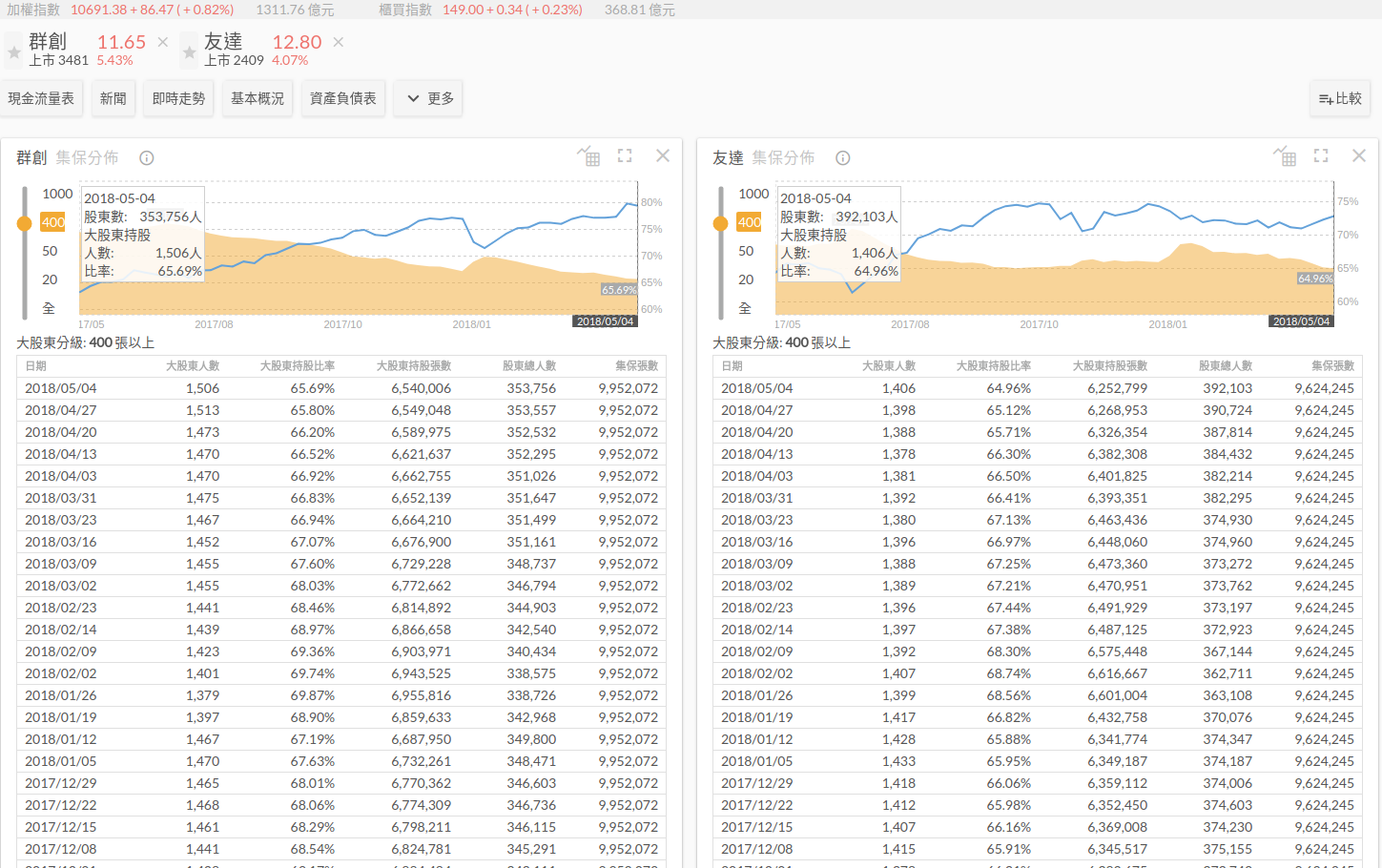Toggle favorite star for 群創 stock
The image size is (1382, 868).
14,52
